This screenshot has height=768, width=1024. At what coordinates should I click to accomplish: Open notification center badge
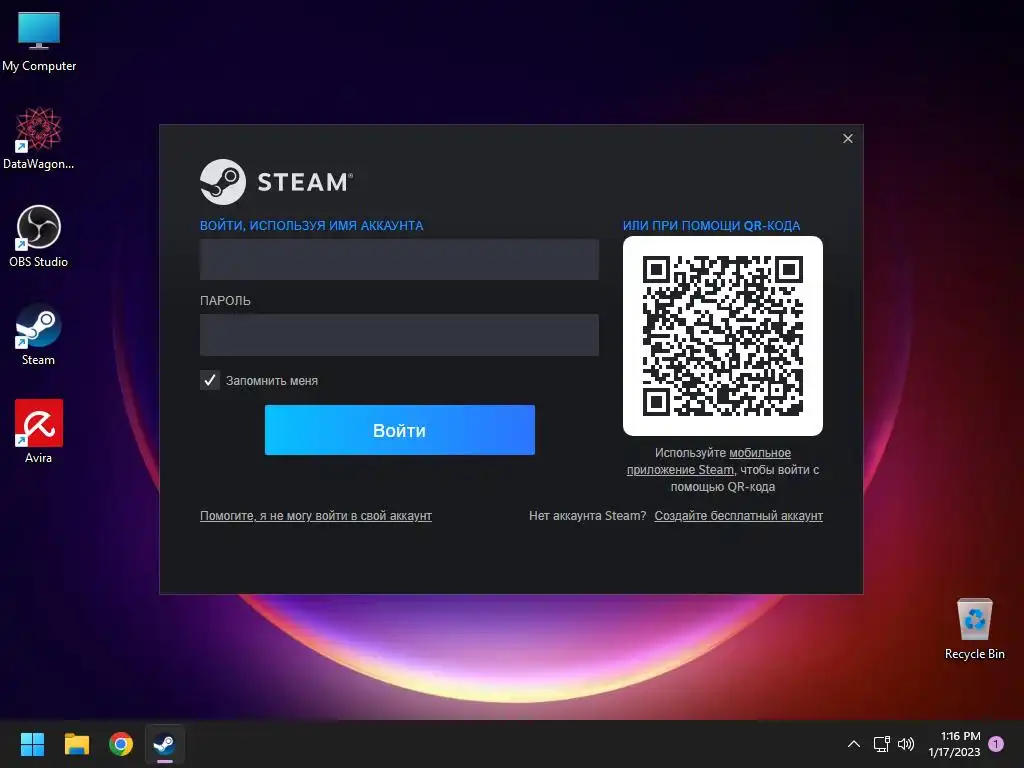pyautogui.click(x=996, y=744)
